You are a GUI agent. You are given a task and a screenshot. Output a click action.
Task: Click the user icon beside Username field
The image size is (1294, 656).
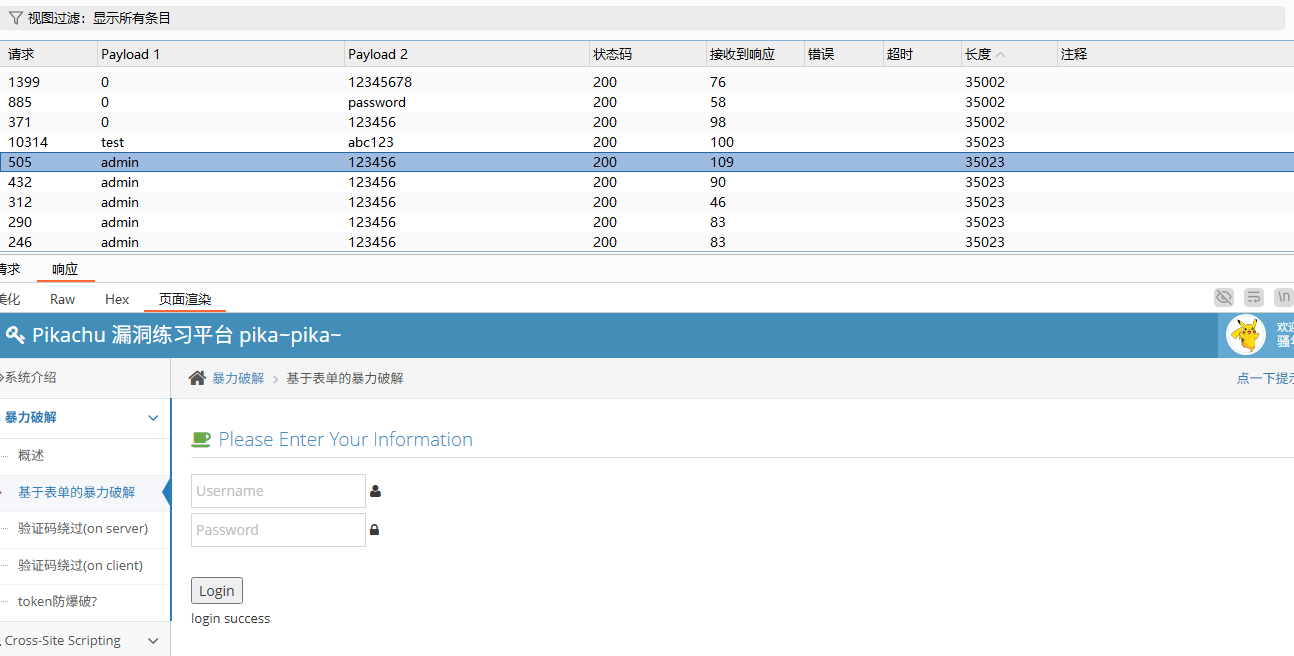pos(376,491)
